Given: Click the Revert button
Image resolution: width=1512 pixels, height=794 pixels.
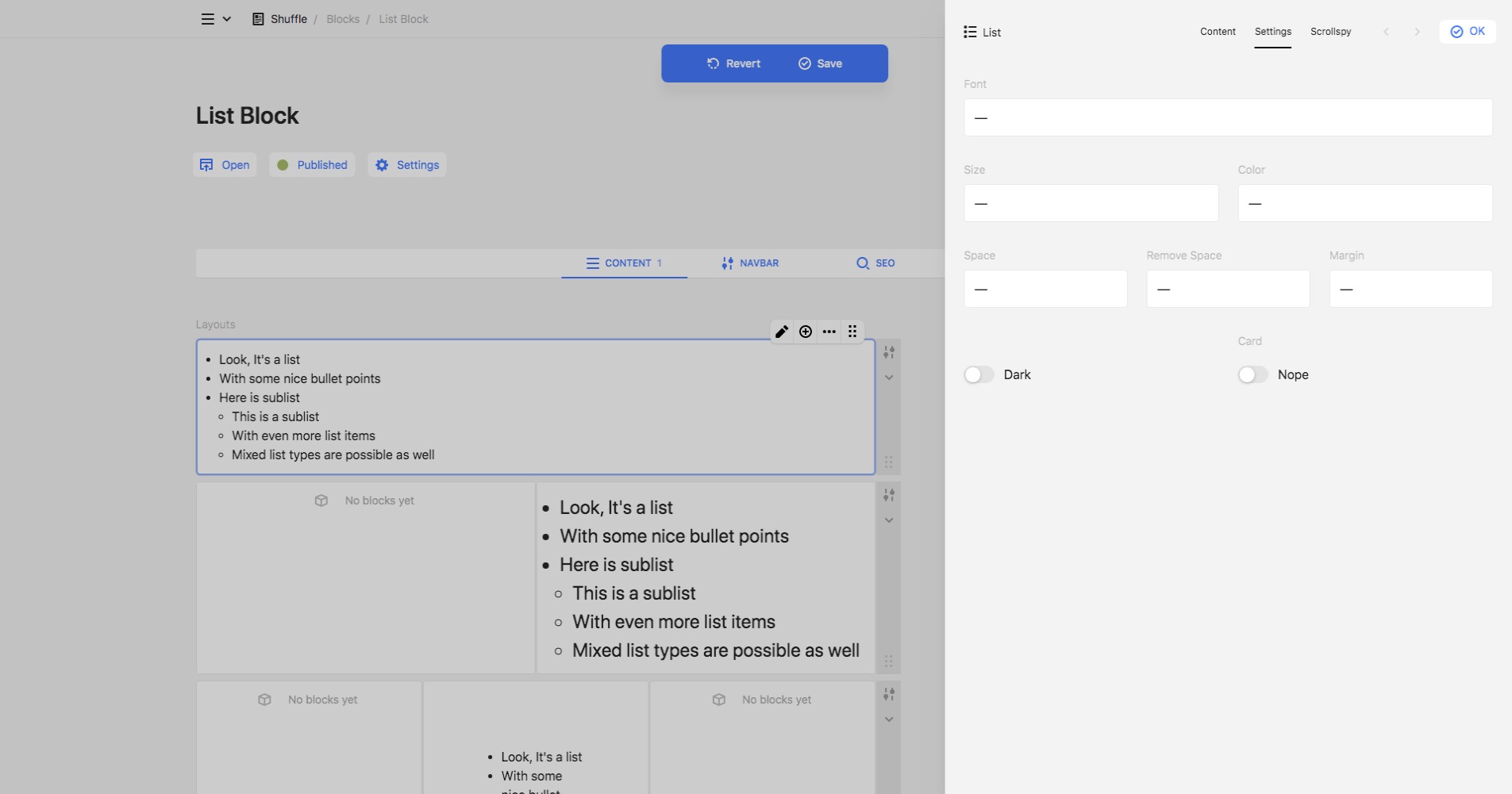Looking at the screenshot, I should pyautogui.click(x=733, y=63).
